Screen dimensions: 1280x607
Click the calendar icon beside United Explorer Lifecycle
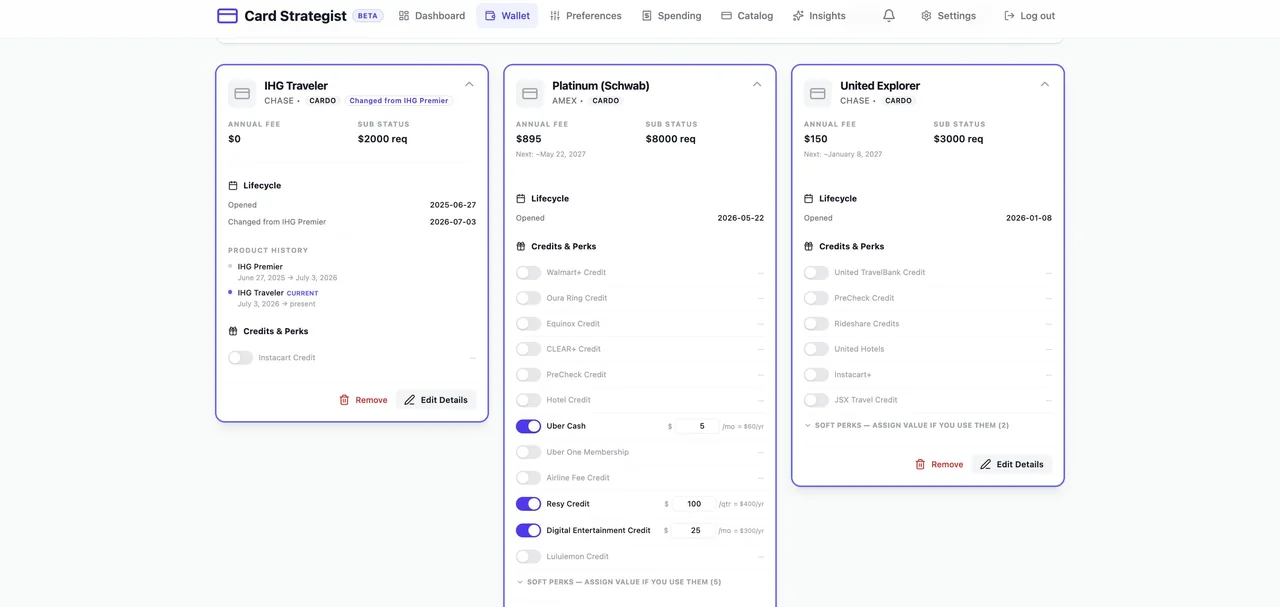(809, 199)
